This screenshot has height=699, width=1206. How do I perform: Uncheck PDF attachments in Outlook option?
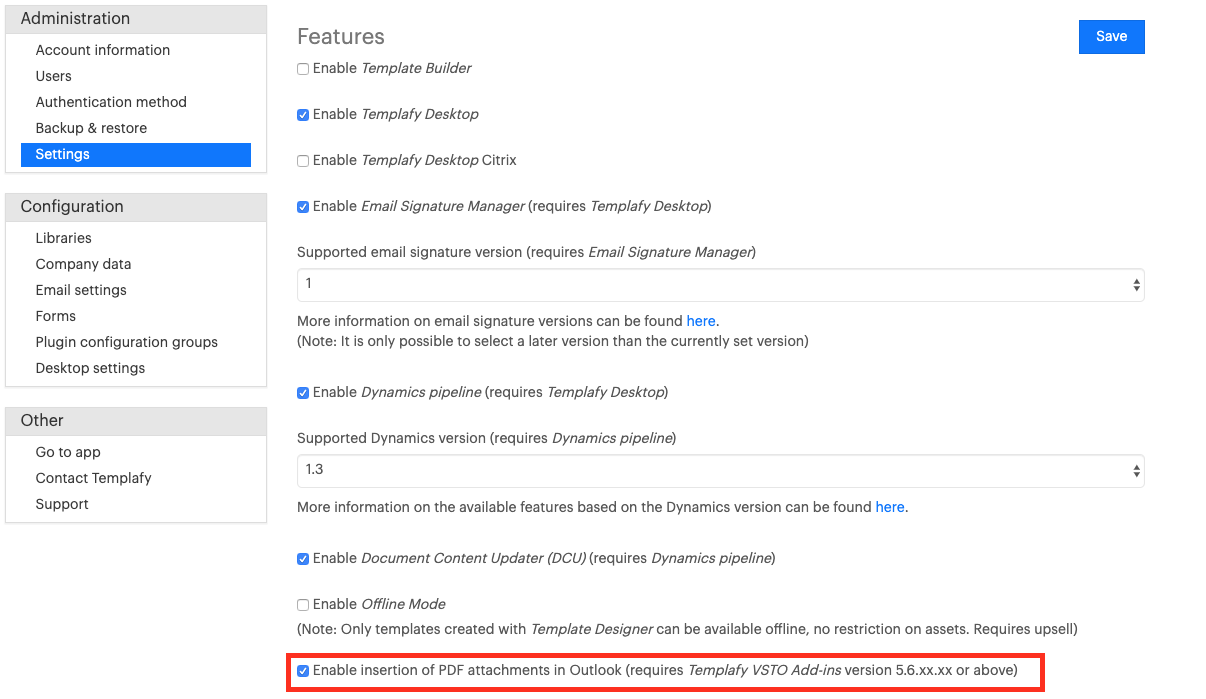303,671
